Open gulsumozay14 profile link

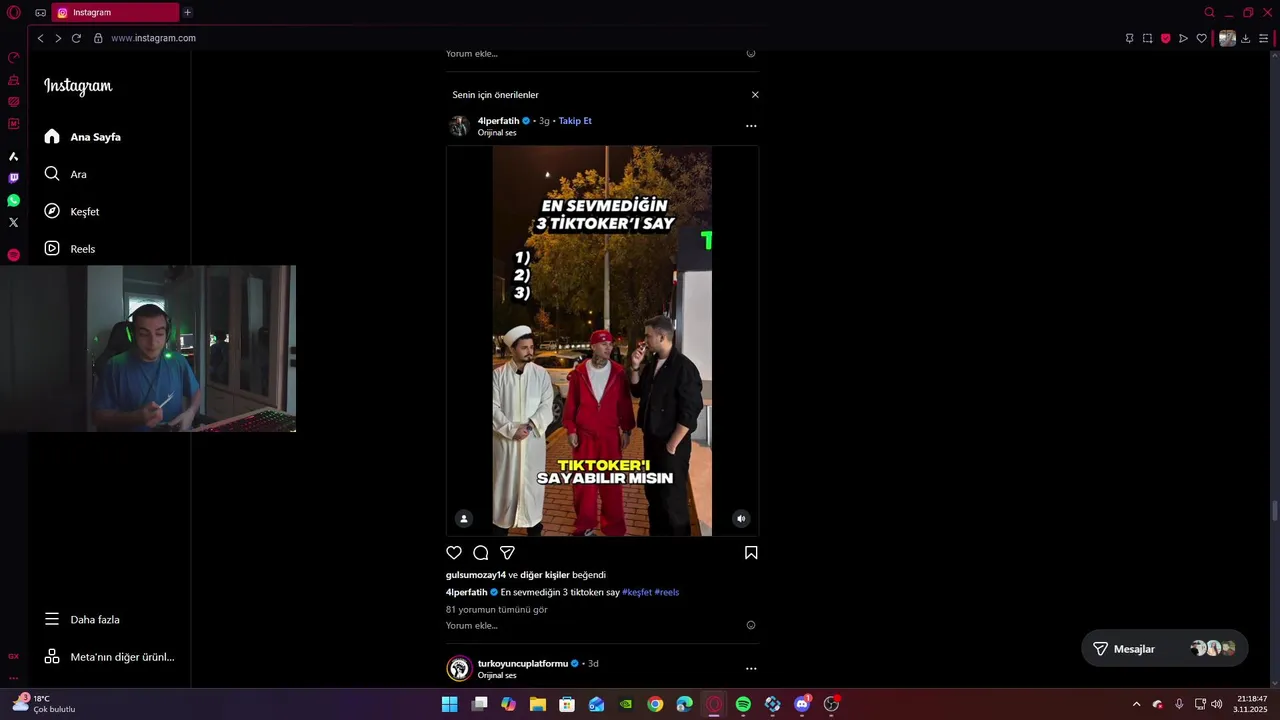(476, 575)
